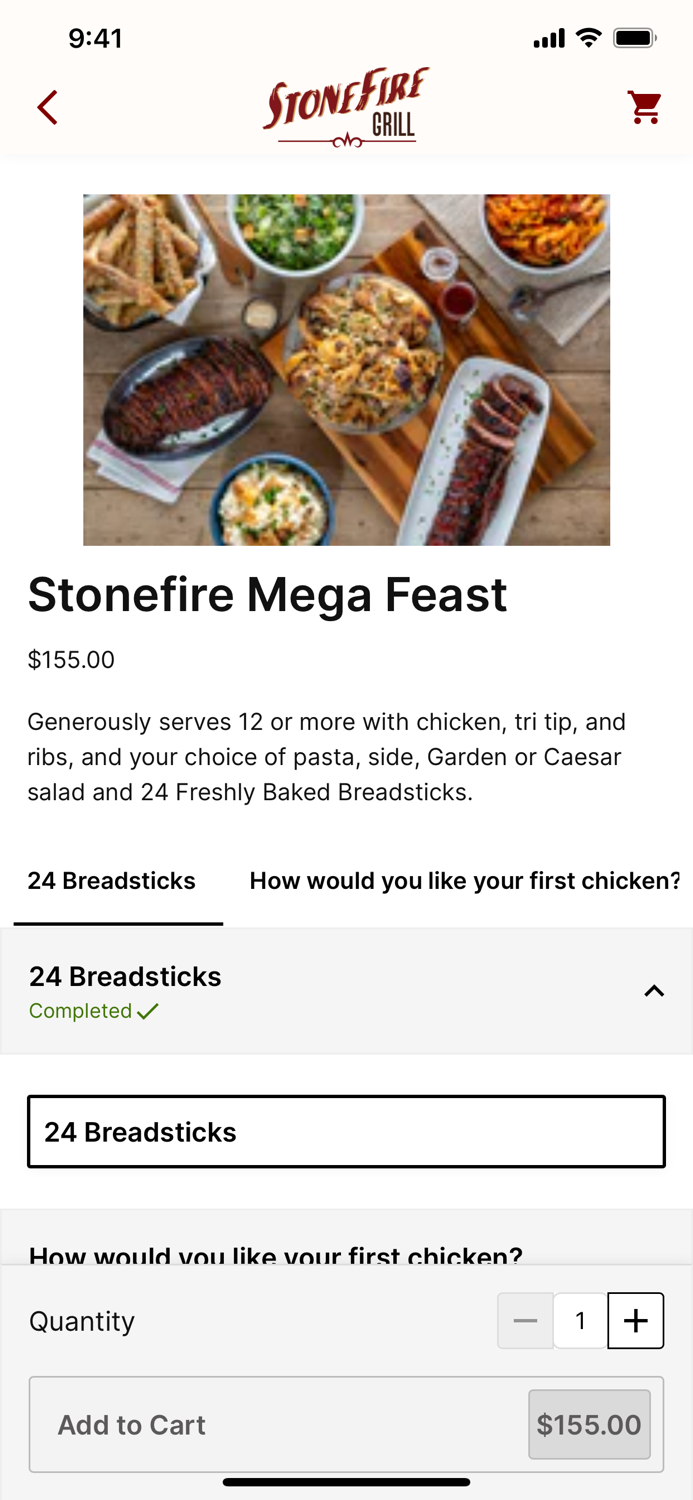Tap the Wi-Fi indicator in status bar
Viewport: 693px width, 1500px height.
(588, 37)
